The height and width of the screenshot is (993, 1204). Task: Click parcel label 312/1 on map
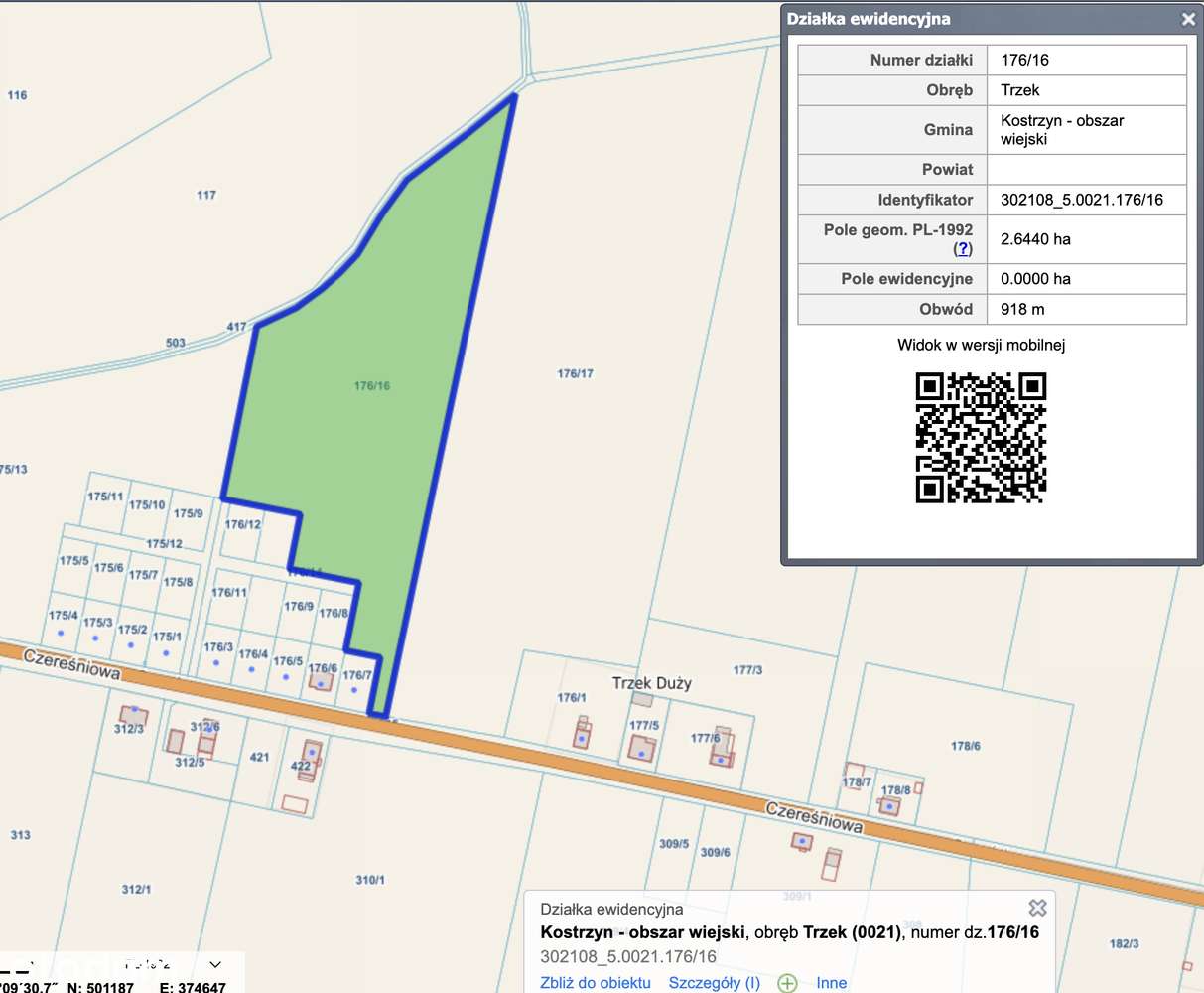(136, 890)
